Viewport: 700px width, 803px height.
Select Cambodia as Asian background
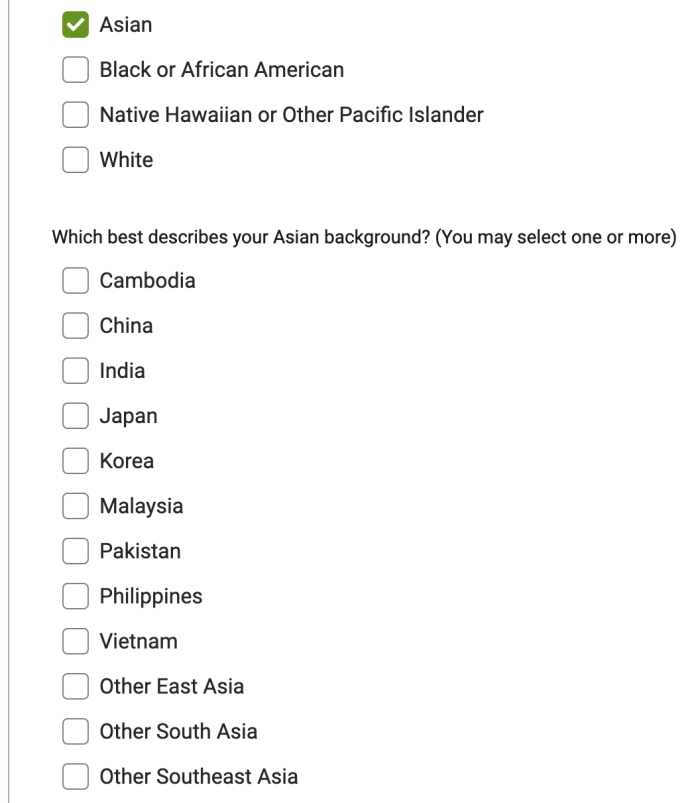tap(75, 280)
